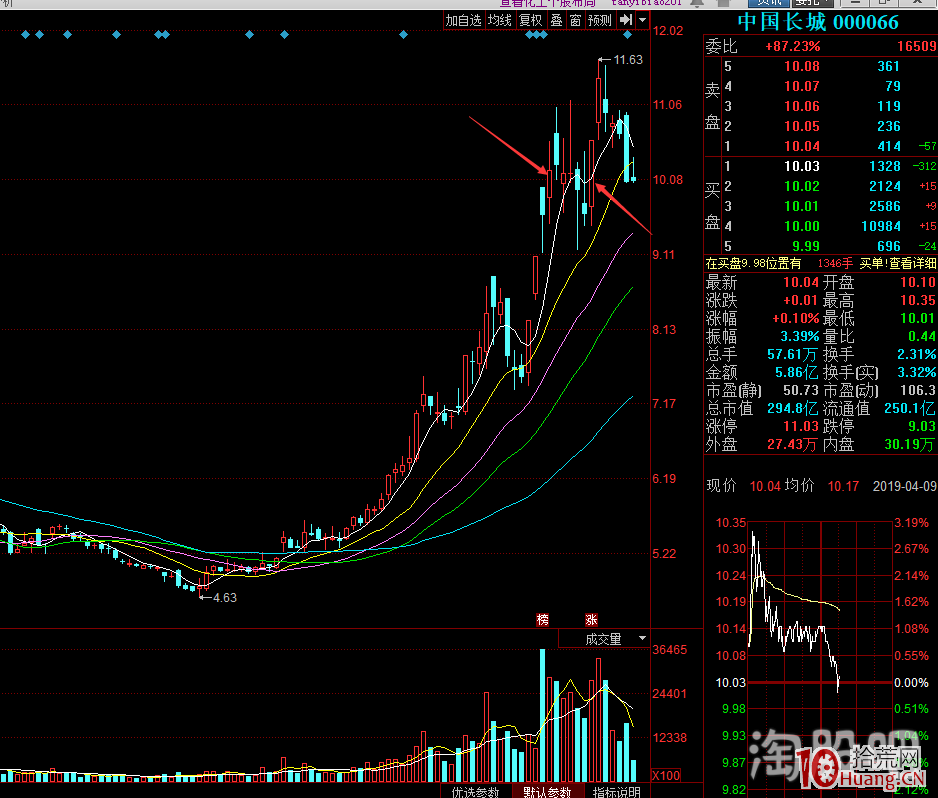Image resolution: width=938 pixels, height=798 pixels.
Task: Click the jump-to-end arrow icon
Action: point(626,20)
